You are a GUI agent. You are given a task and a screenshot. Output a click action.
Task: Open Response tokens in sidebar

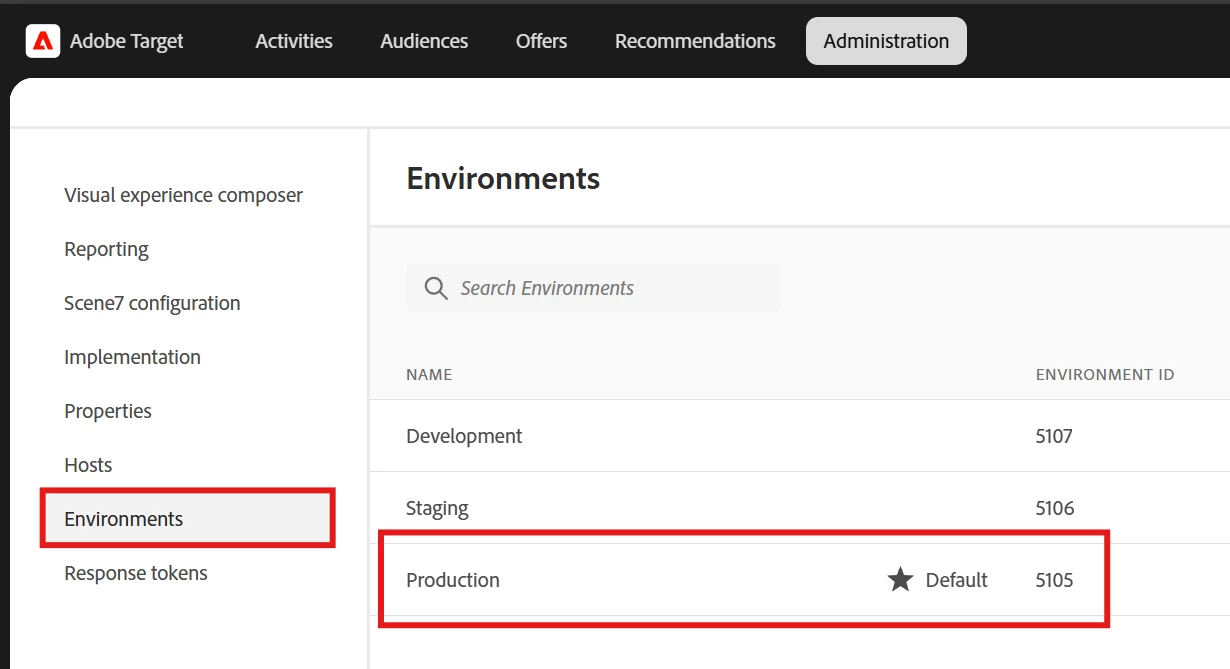point(136,573)
